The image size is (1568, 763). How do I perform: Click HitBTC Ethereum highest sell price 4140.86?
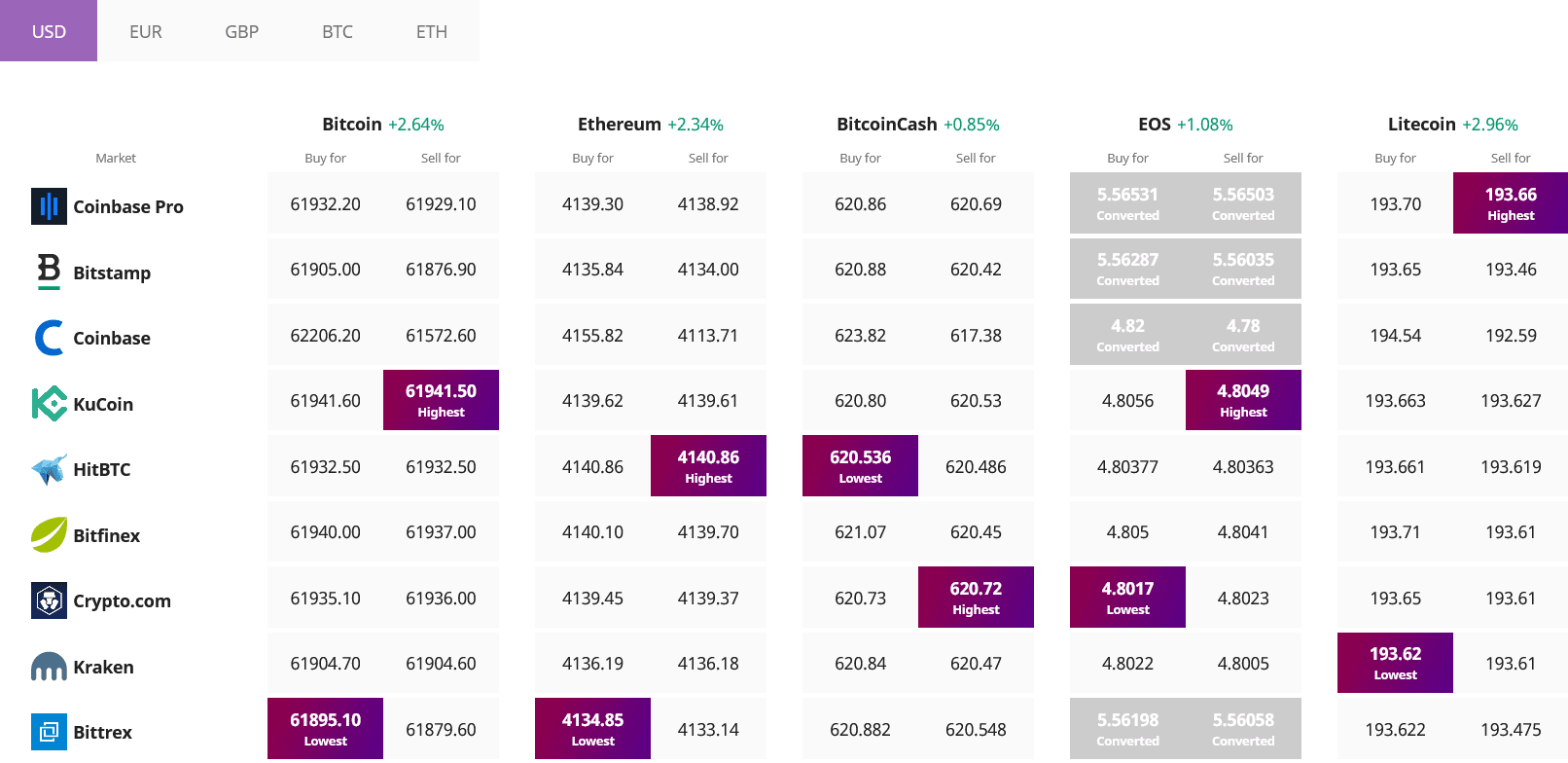click(x=708, y=465)
